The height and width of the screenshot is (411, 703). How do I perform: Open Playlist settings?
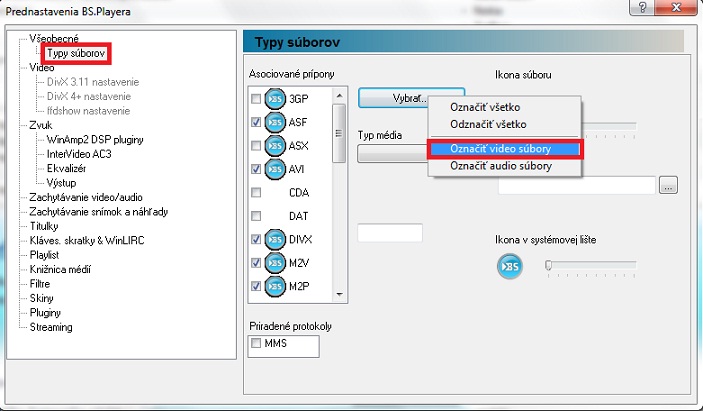(x=44, y=255)
